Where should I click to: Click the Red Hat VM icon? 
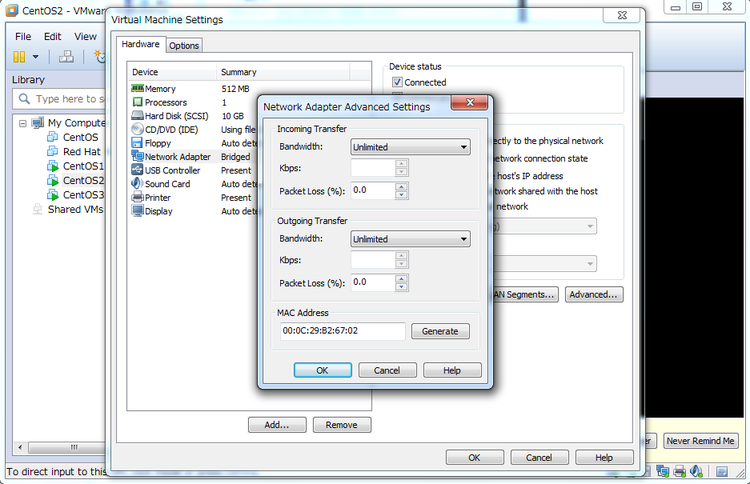tap(53, 152)
